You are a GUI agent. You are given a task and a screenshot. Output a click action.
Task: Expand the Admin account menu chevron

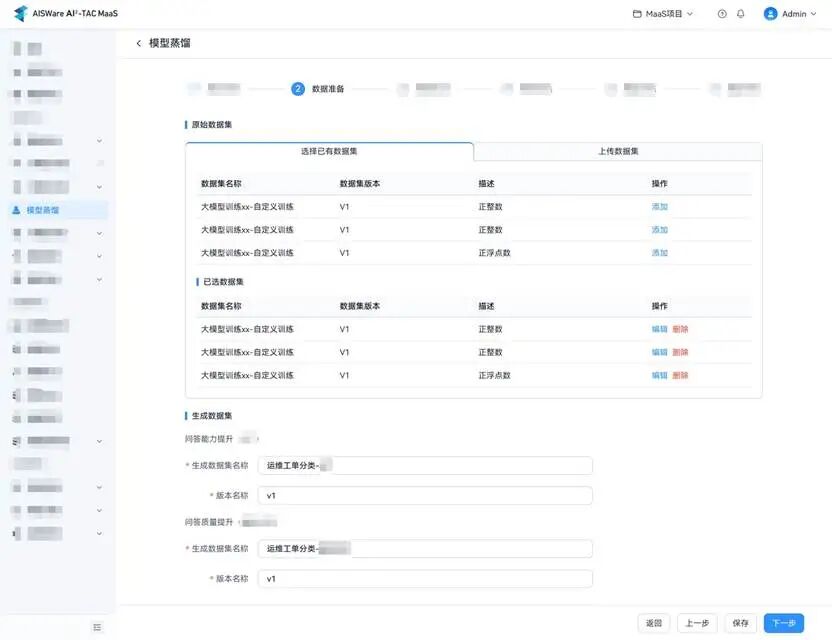point(813,14)
